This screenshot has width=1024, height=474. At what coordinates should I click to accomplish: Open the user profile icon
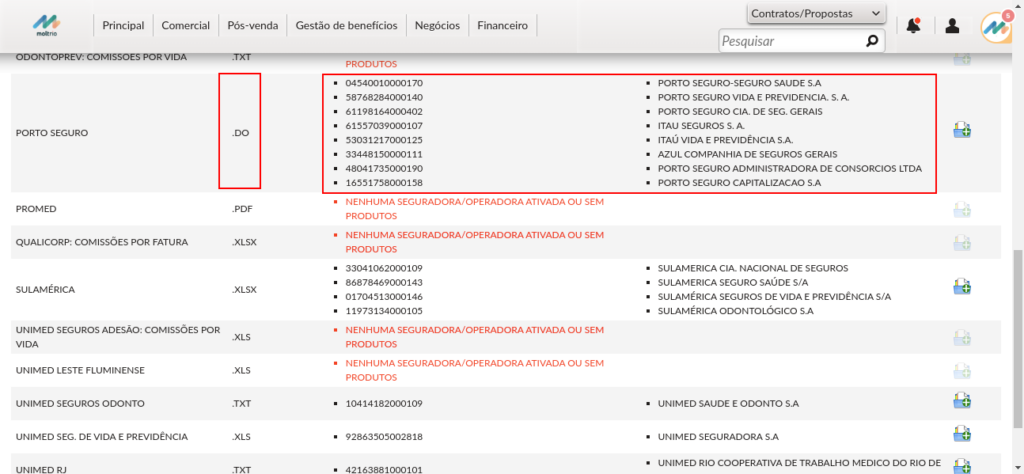click(x=952, y=26)
